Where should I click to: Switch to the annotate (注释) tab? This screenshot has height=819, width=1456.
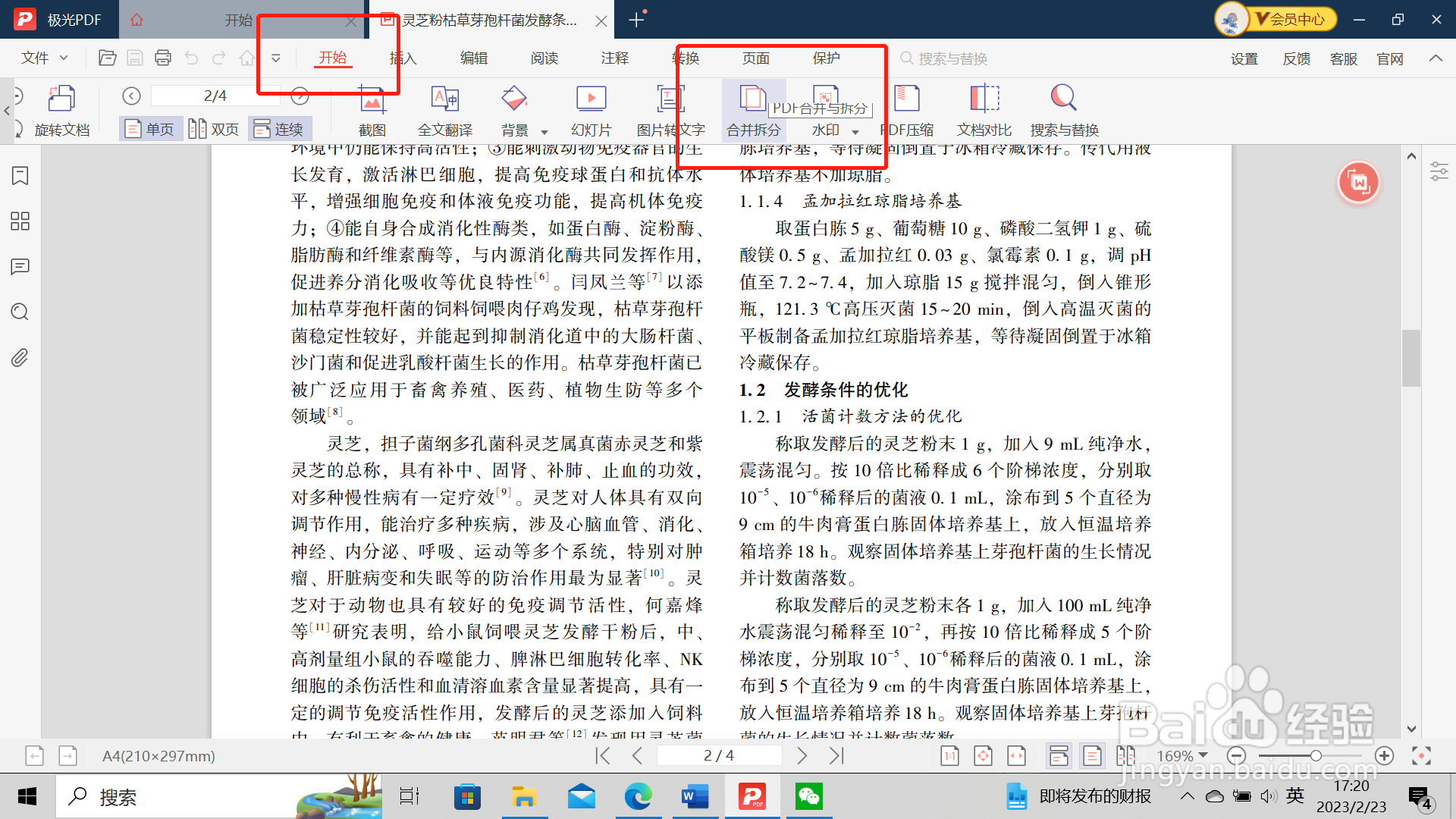point(614,58)
